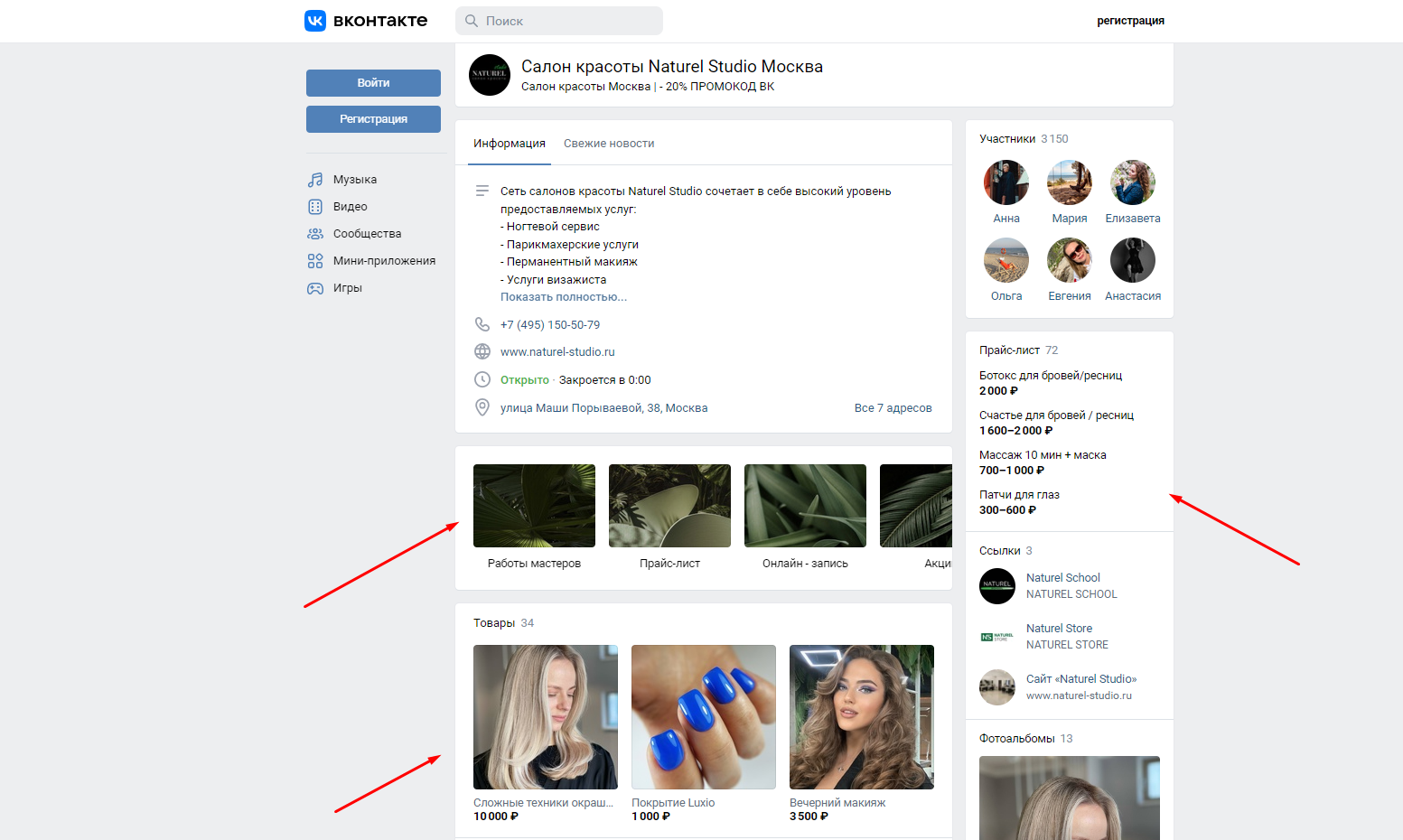Screen dimensions: 1403x840
Task: Open the Товары section header
Action: pyautogui.click(x=503, y=623)
